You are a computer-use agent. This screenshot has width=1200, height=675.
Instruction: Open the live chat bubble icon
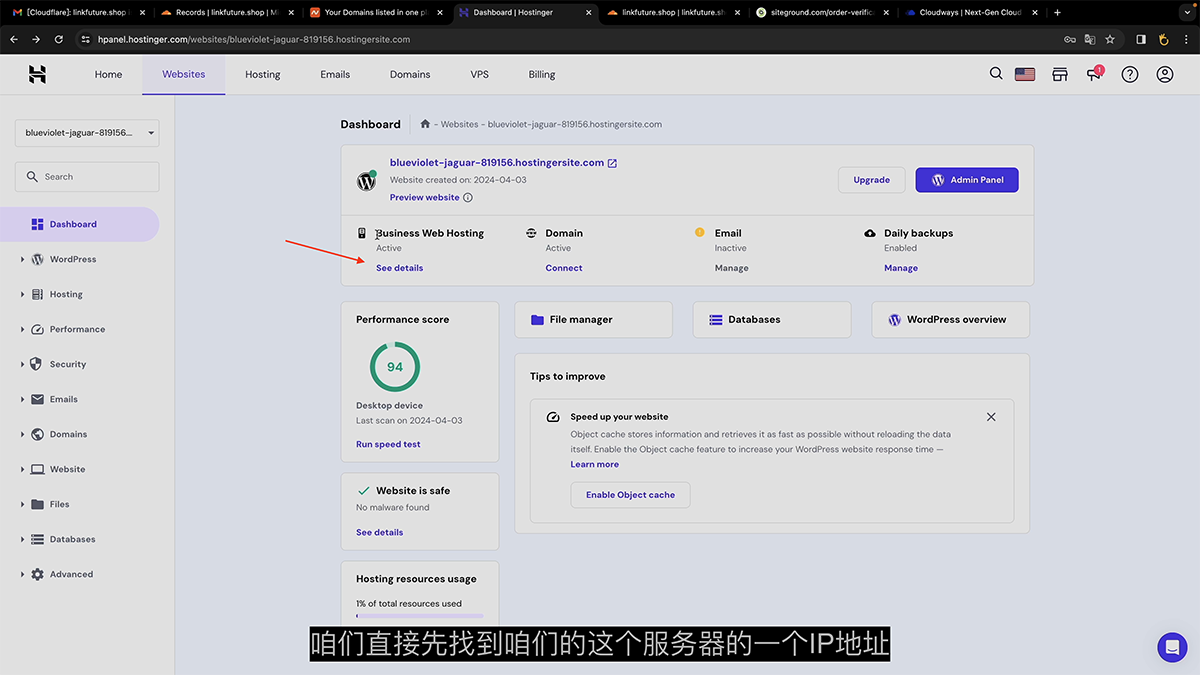(x=1172, y=647)
